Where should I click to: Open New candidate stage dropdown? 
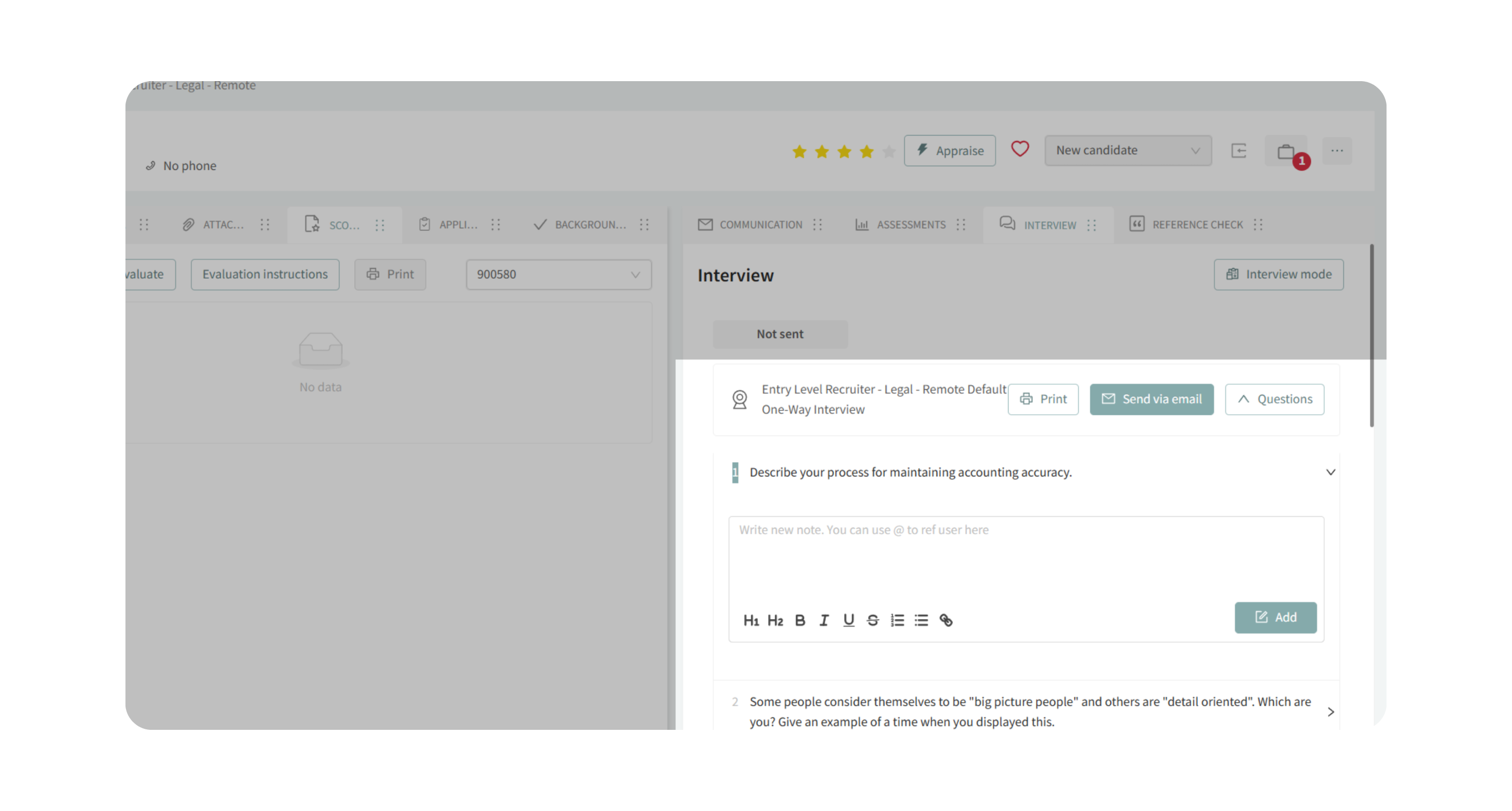(1127, 150)
